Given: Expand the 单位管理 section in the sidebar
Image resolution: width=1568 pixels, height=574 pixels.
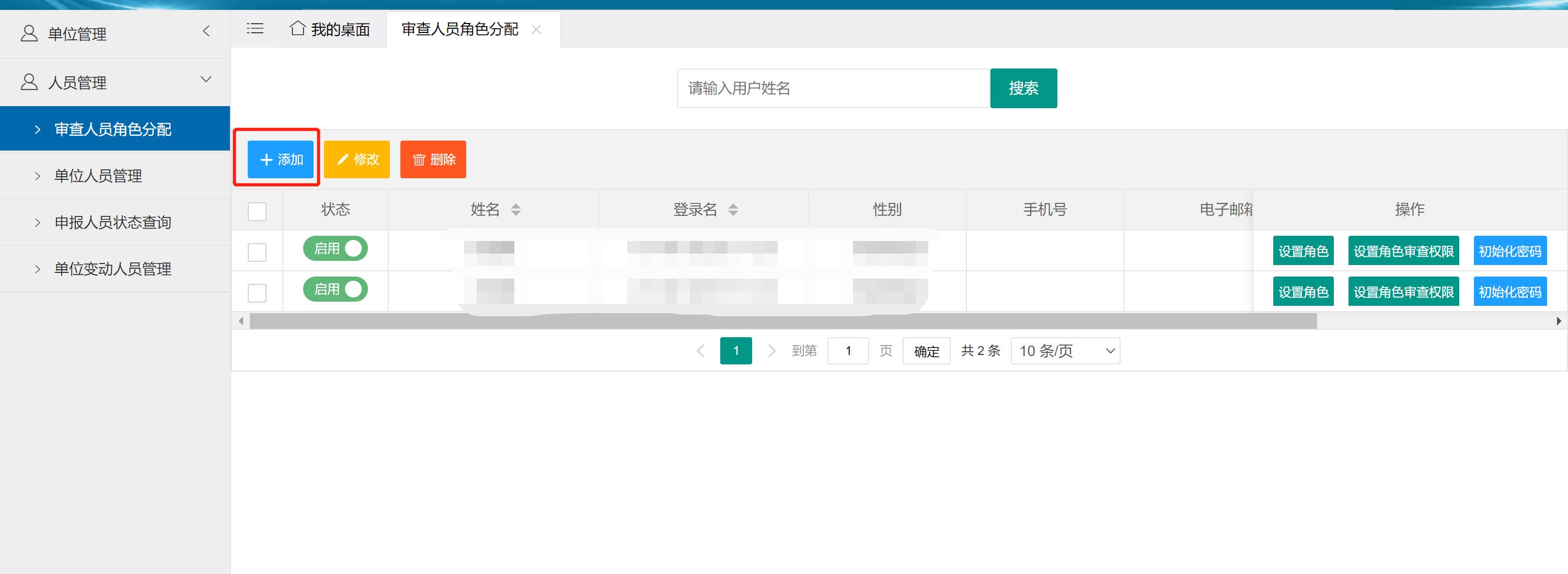Looking at the screenshot, I should (206, 31).
